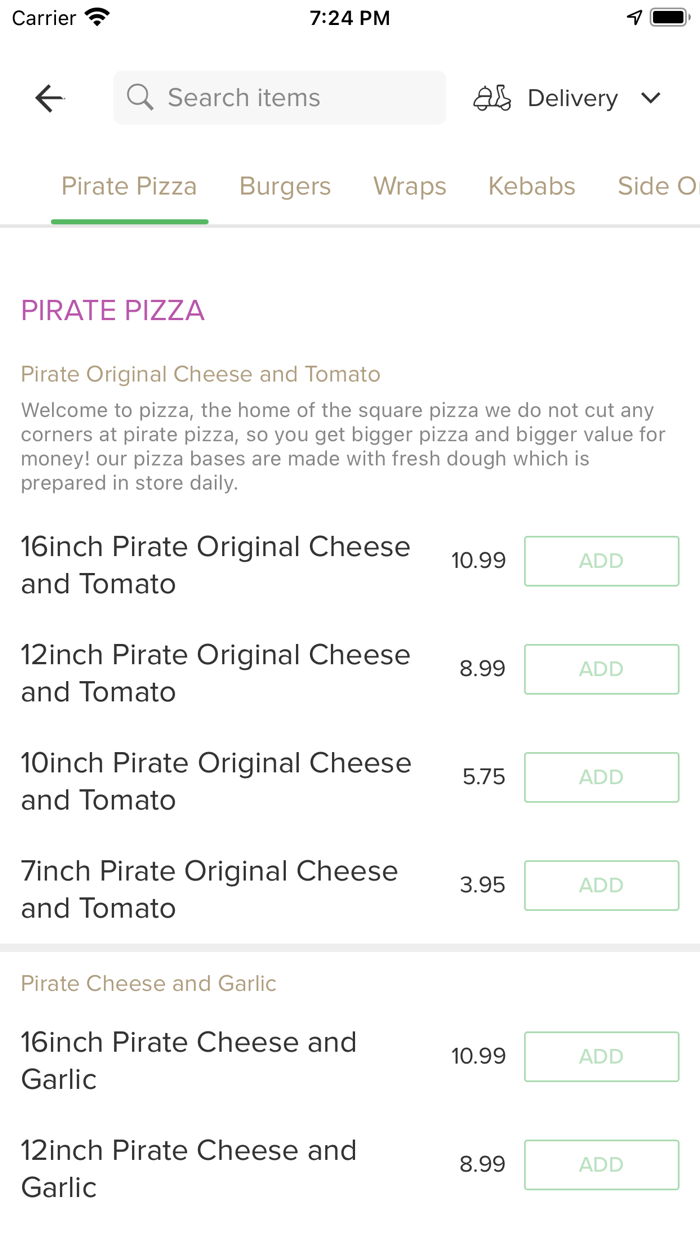Click the Wi-Fi icon in status bar
The image size is (700, 1244).
pyautogui.click(x=96, y=16)
